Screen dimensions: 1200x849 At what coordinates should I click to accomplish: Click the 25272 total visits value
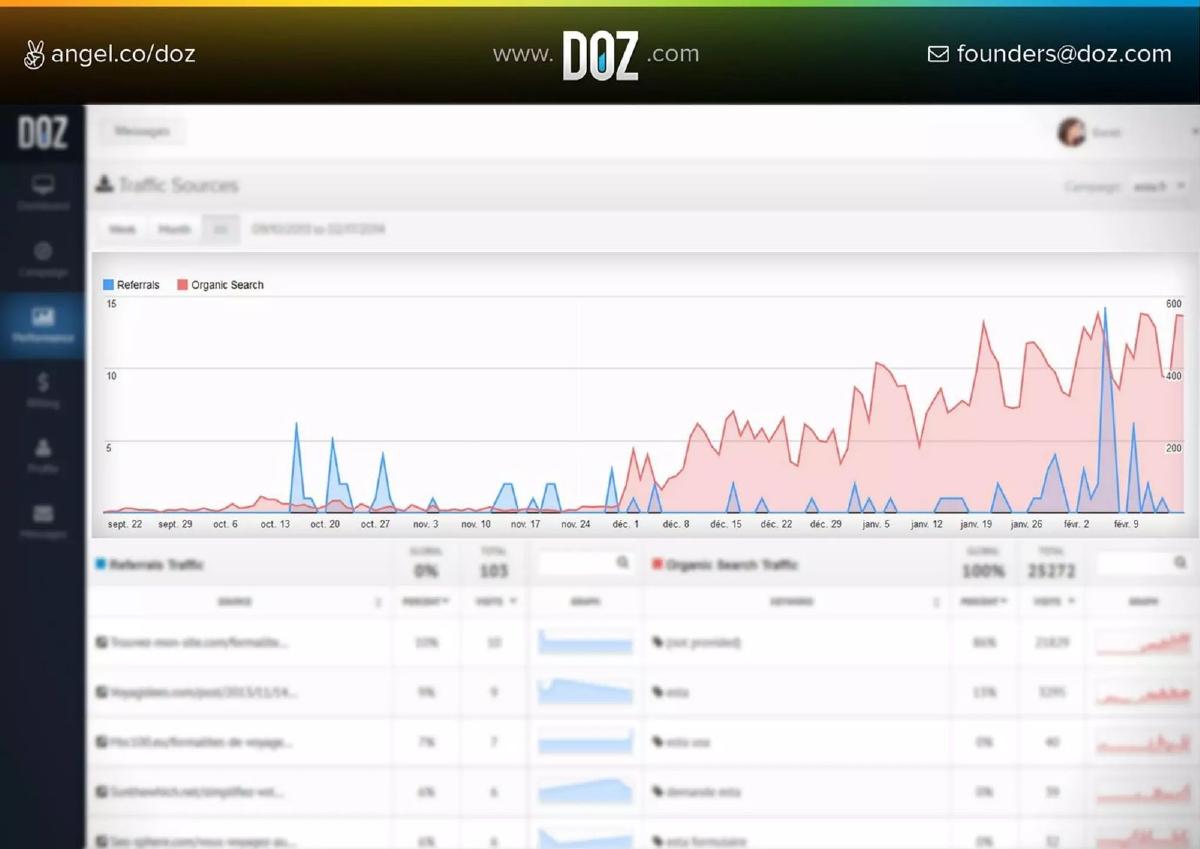click(x=1051, y=571)
